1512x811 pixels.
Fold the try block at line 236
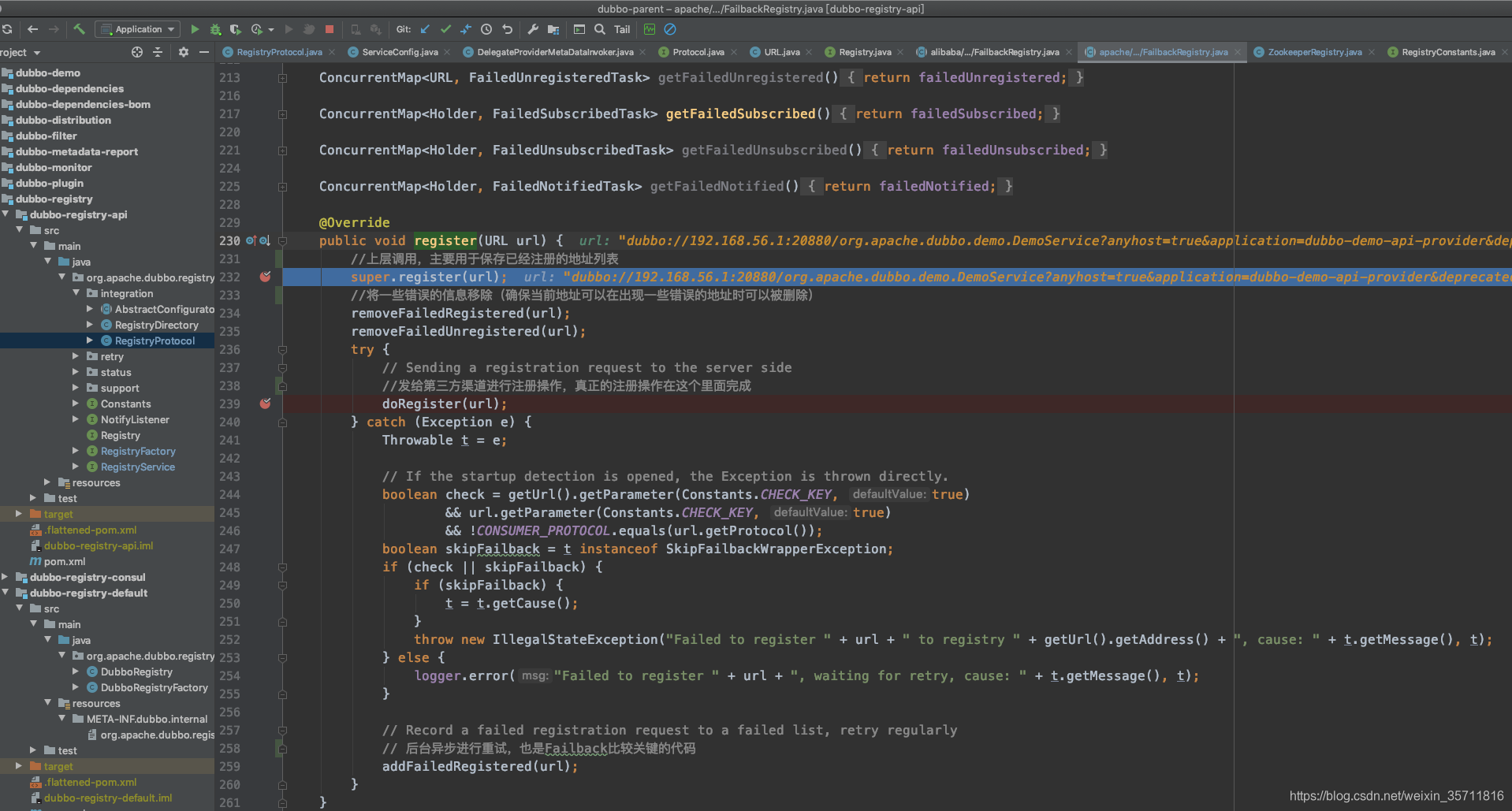click(282, 349)
